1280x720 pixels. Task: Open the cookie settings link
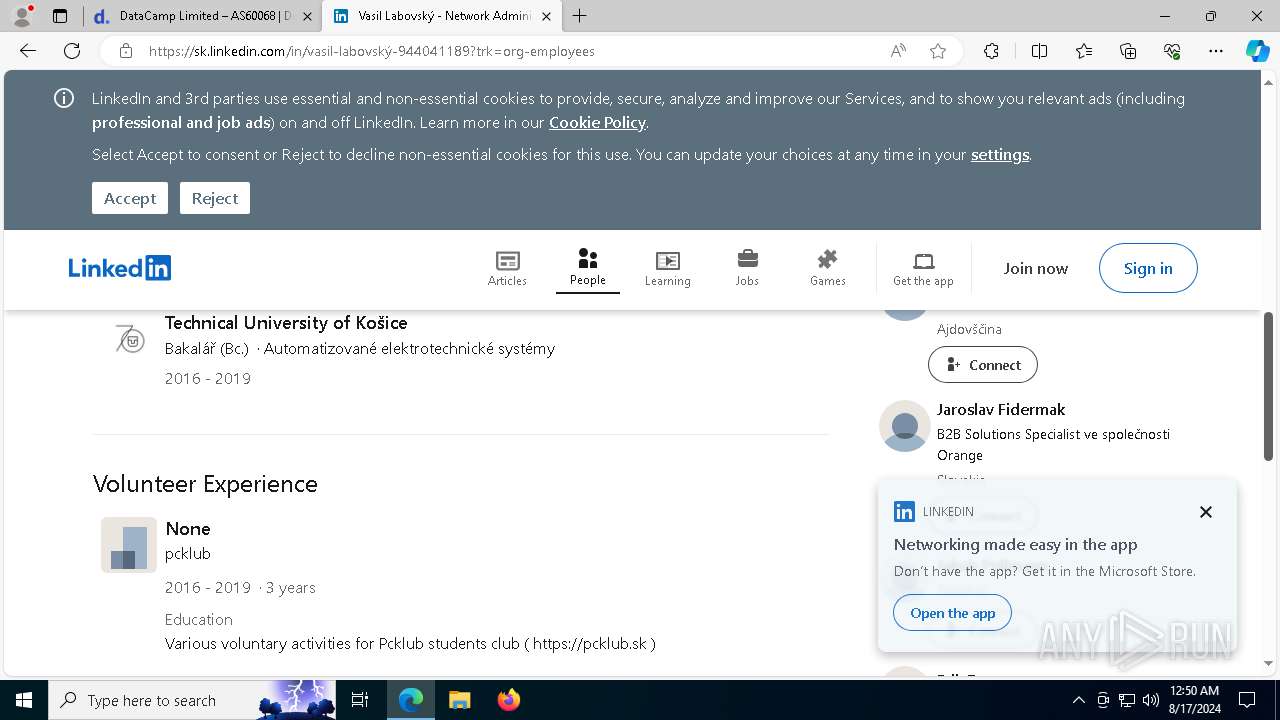pos(1000,154)
